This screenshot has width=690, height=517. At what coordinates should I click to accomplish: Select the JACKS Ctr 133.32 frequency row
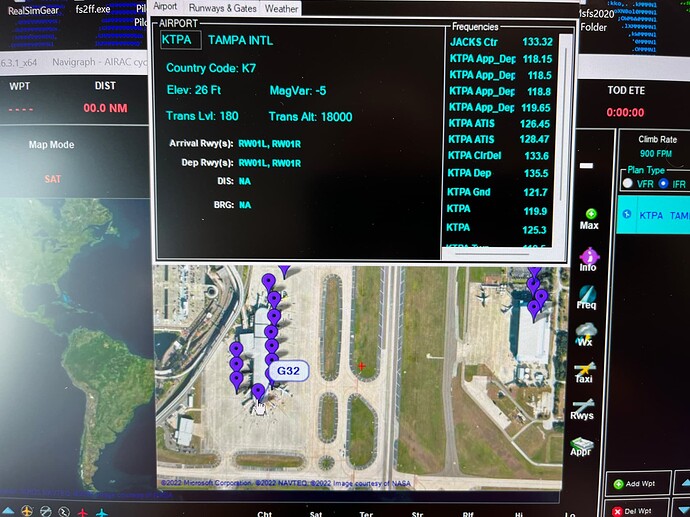[501, 42]
